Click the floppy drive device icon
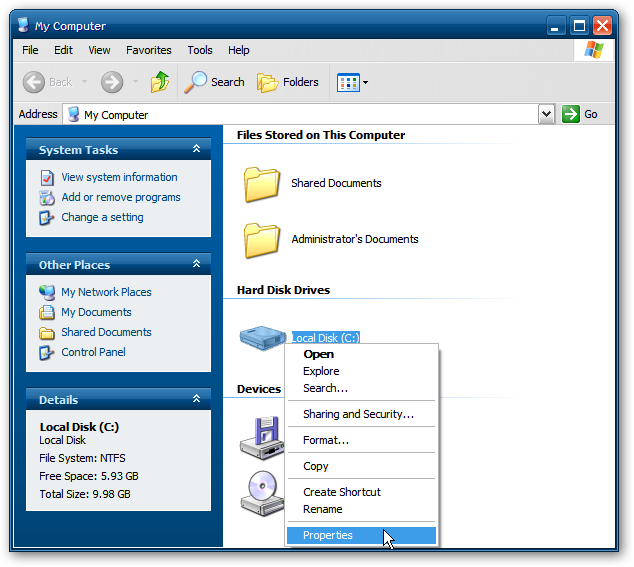634x567 pixels. click(263, 438)
